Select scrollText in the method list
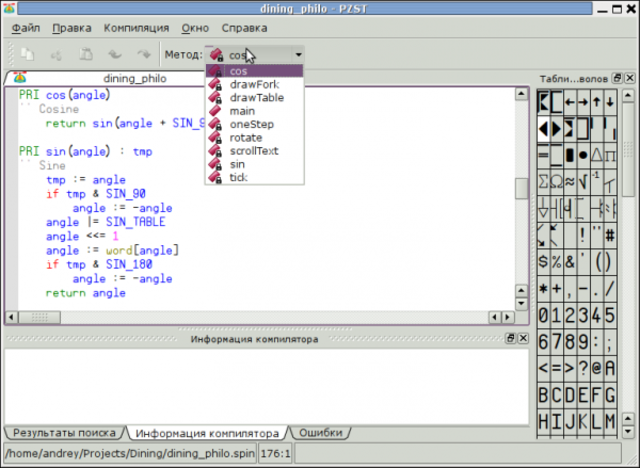Image resolution: width=640 pixels, height=468 pixels. 255,151
